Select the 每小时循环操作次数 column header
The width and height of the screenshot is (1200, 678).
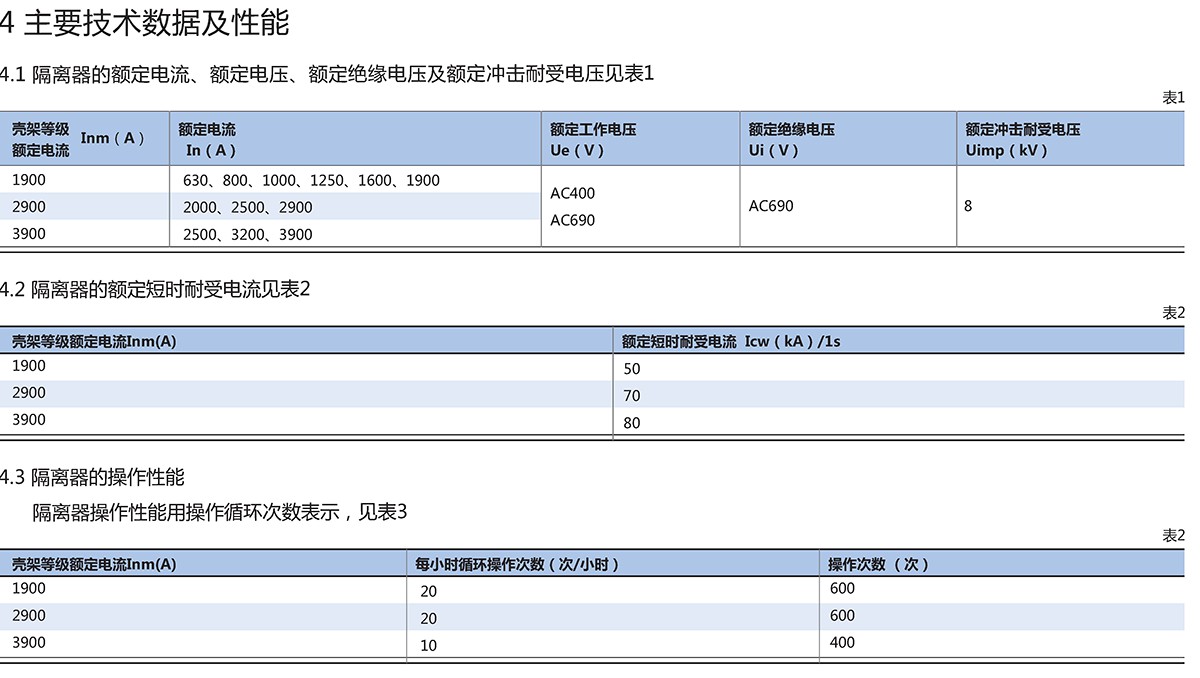[517, 564]
